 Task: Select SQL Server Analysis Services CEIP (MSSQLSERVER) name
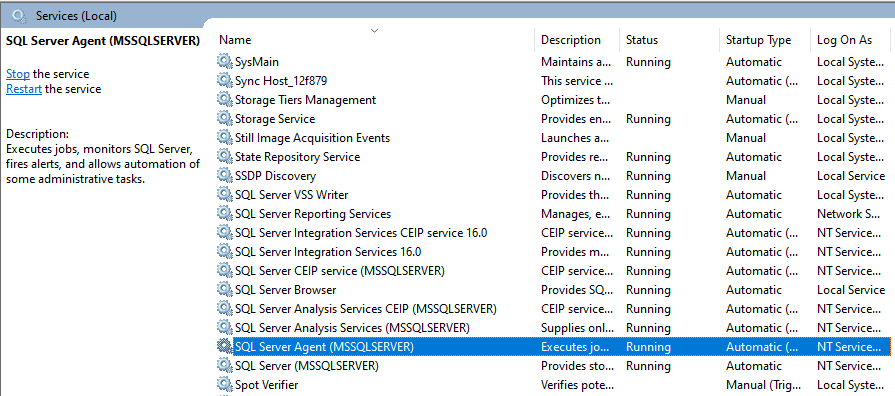(x=366, y=309)
